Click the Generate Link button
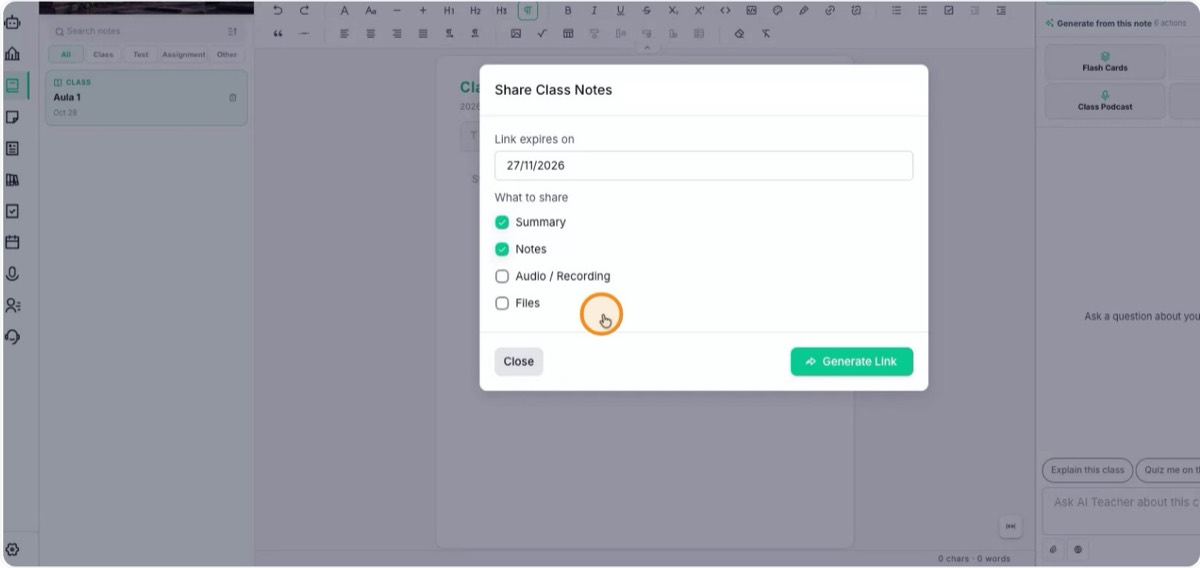Image resolution: width=1200 pixels, height=568 pixels. pos(851,361)
